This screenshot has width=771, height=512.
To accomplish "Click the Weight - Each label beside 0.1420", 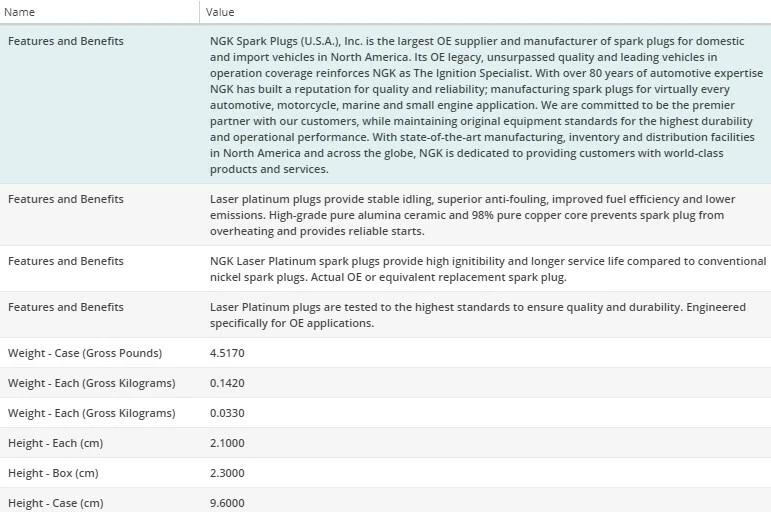I will pos(91,383).
